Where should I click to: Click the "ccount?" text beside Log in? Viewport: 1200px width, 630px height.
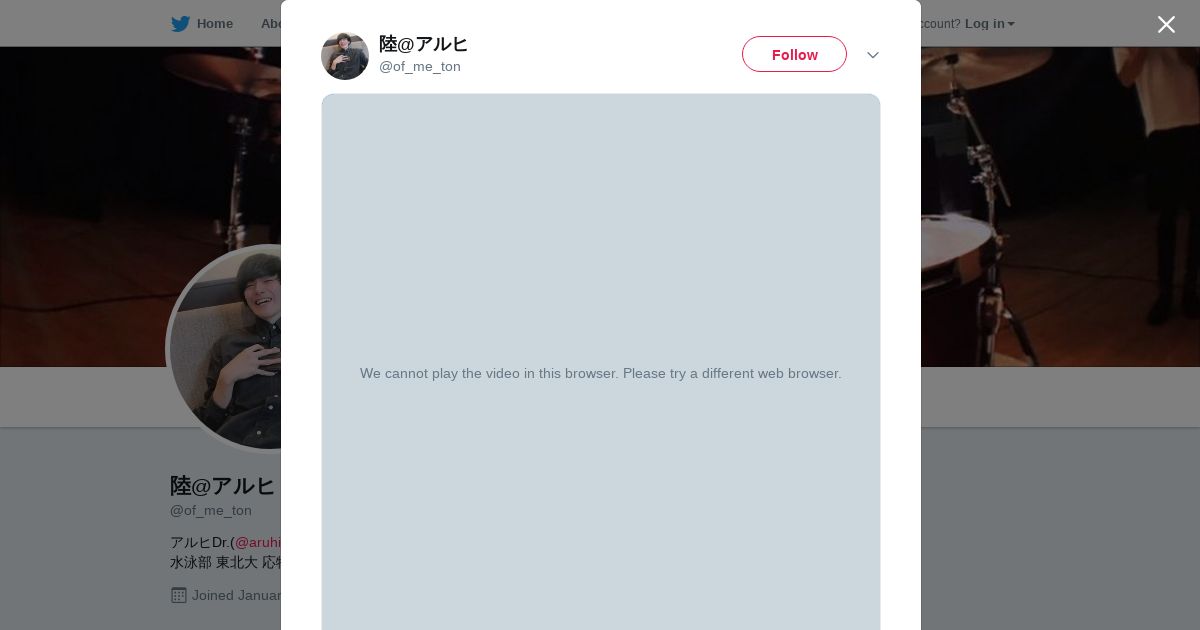pyautogui.click(x=940, y=24)
